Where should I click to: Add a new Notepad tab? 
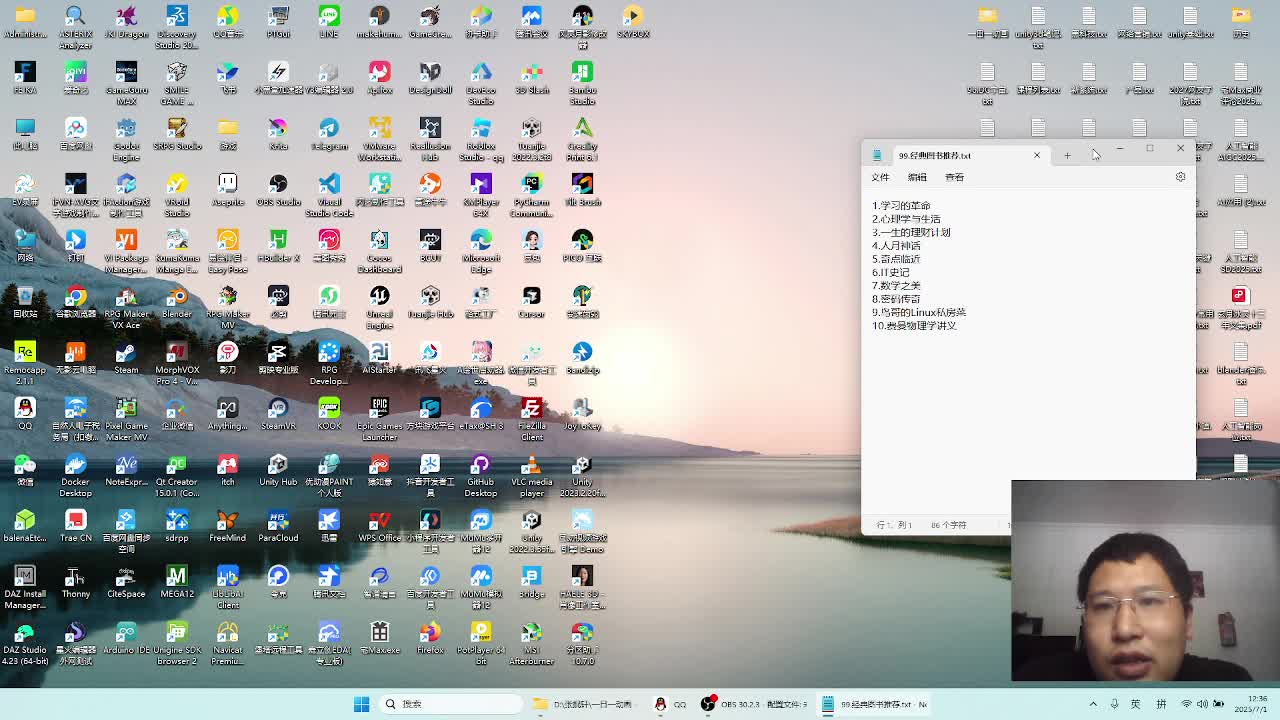pos(1067,155)
